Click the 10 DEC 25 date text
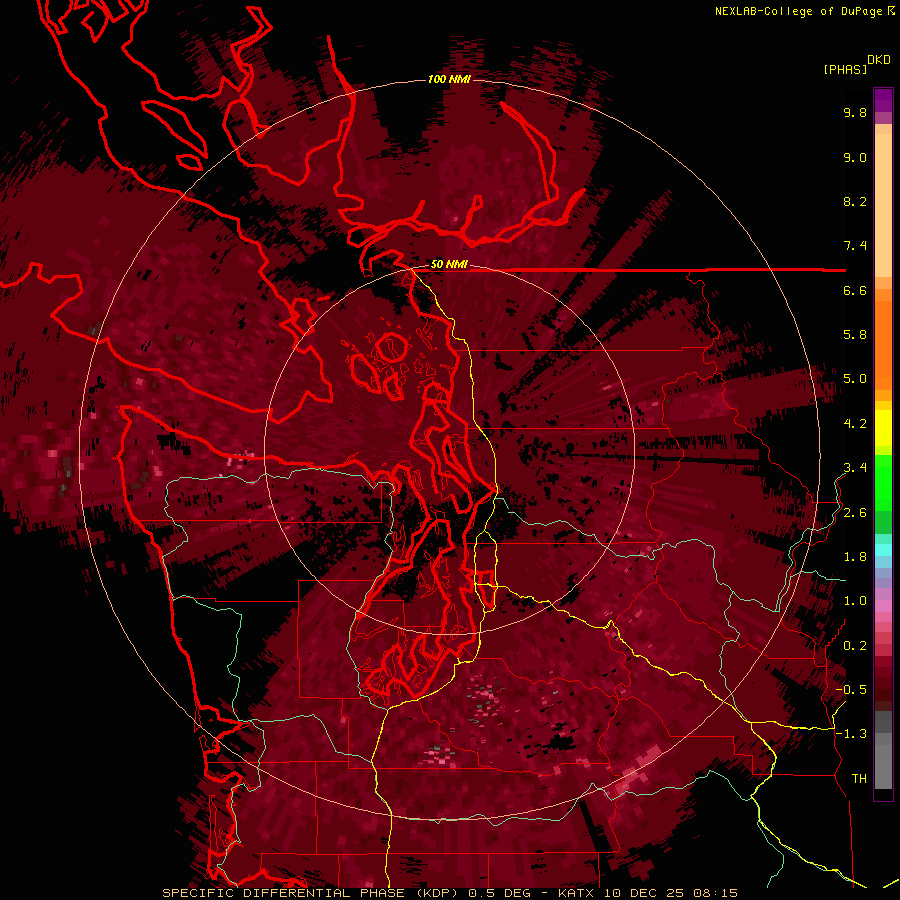 pos(645,893)
